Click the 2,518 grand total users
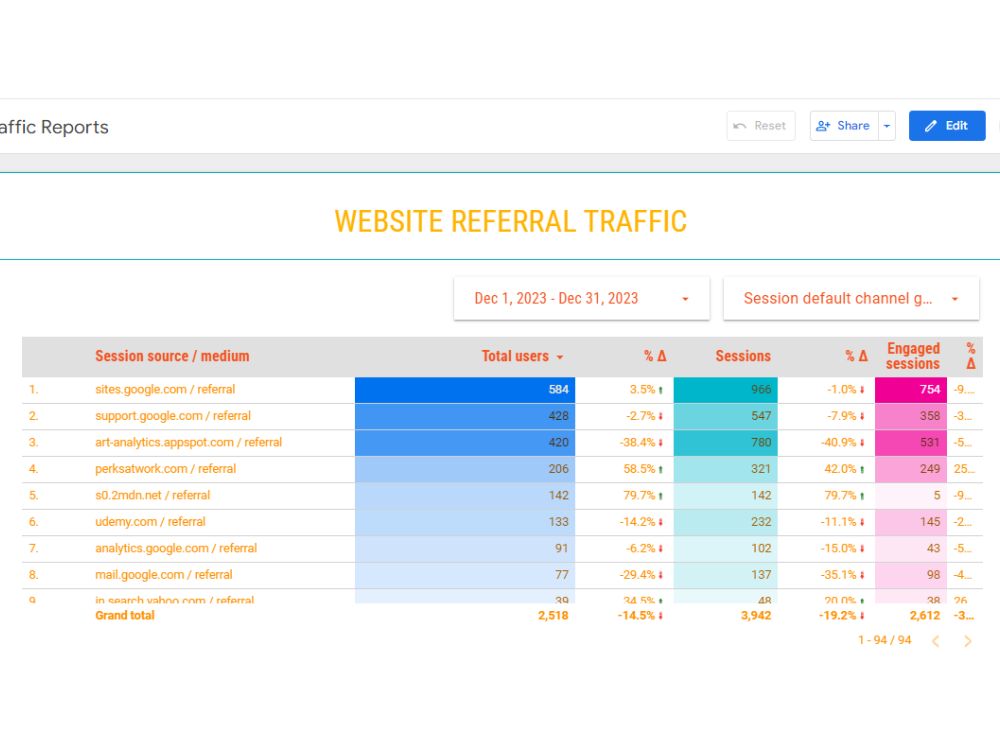The width and height of the screenshot is (1000, 750). coord(553,615)
